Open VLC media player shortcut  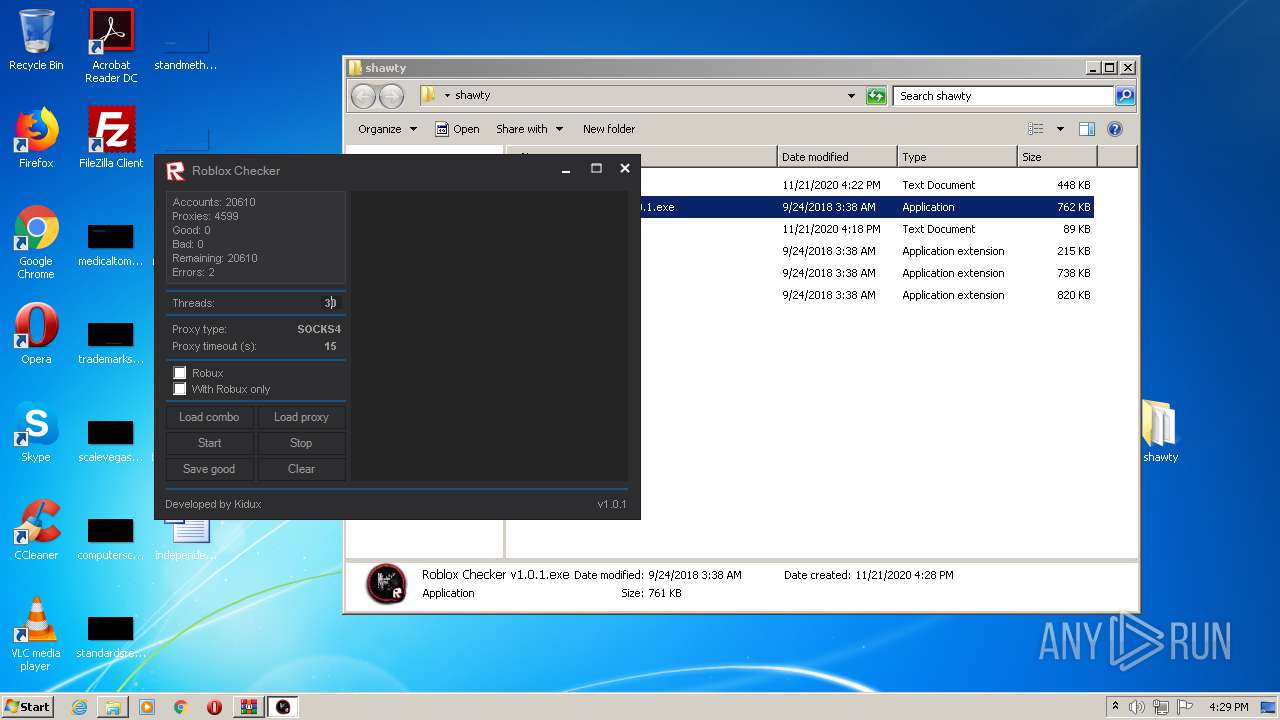tap(36, 634)
